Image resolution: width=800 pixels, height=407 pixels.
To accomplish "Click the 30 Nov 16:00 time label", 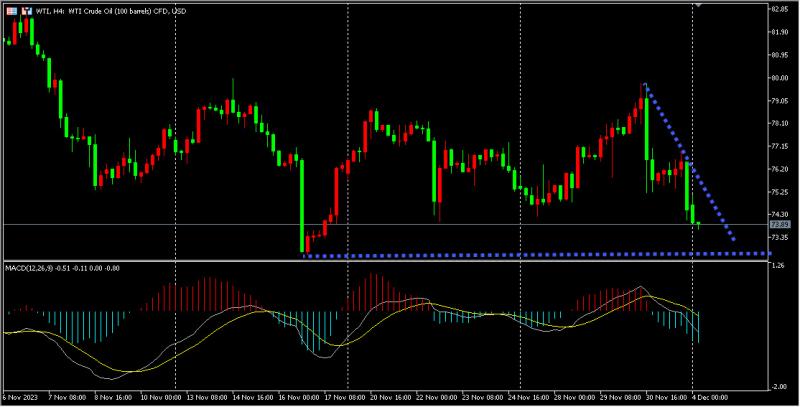I will [665, 397].
